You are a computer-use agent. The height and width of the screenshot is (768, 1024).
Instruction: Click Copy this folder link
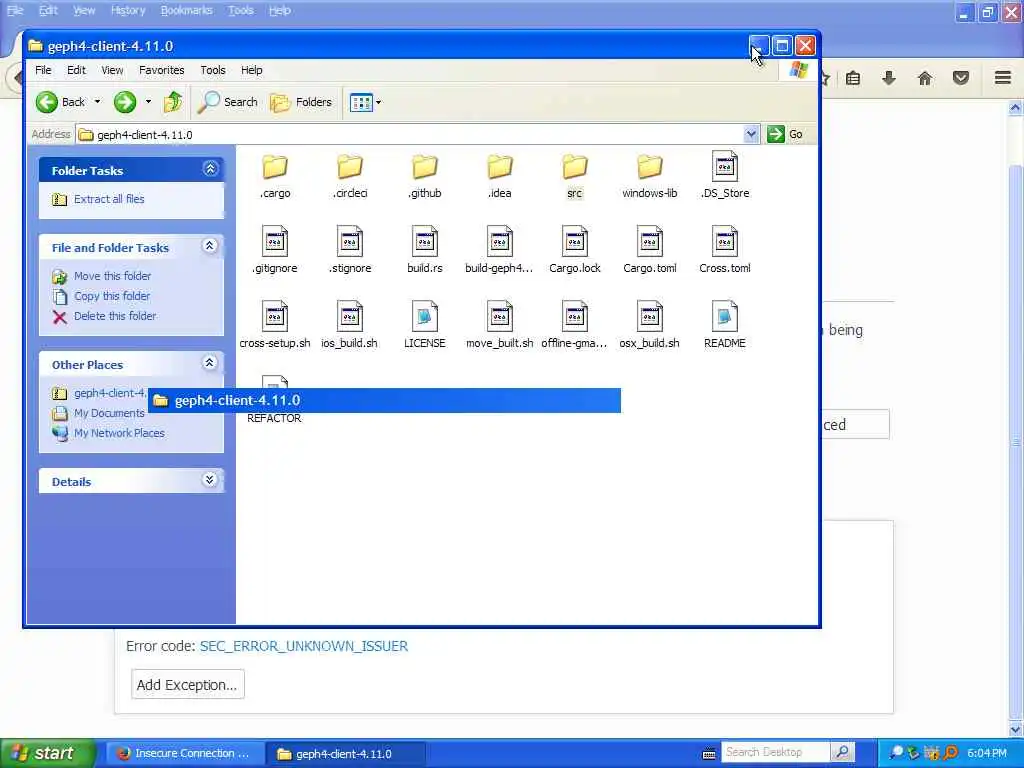coord(112,296)
